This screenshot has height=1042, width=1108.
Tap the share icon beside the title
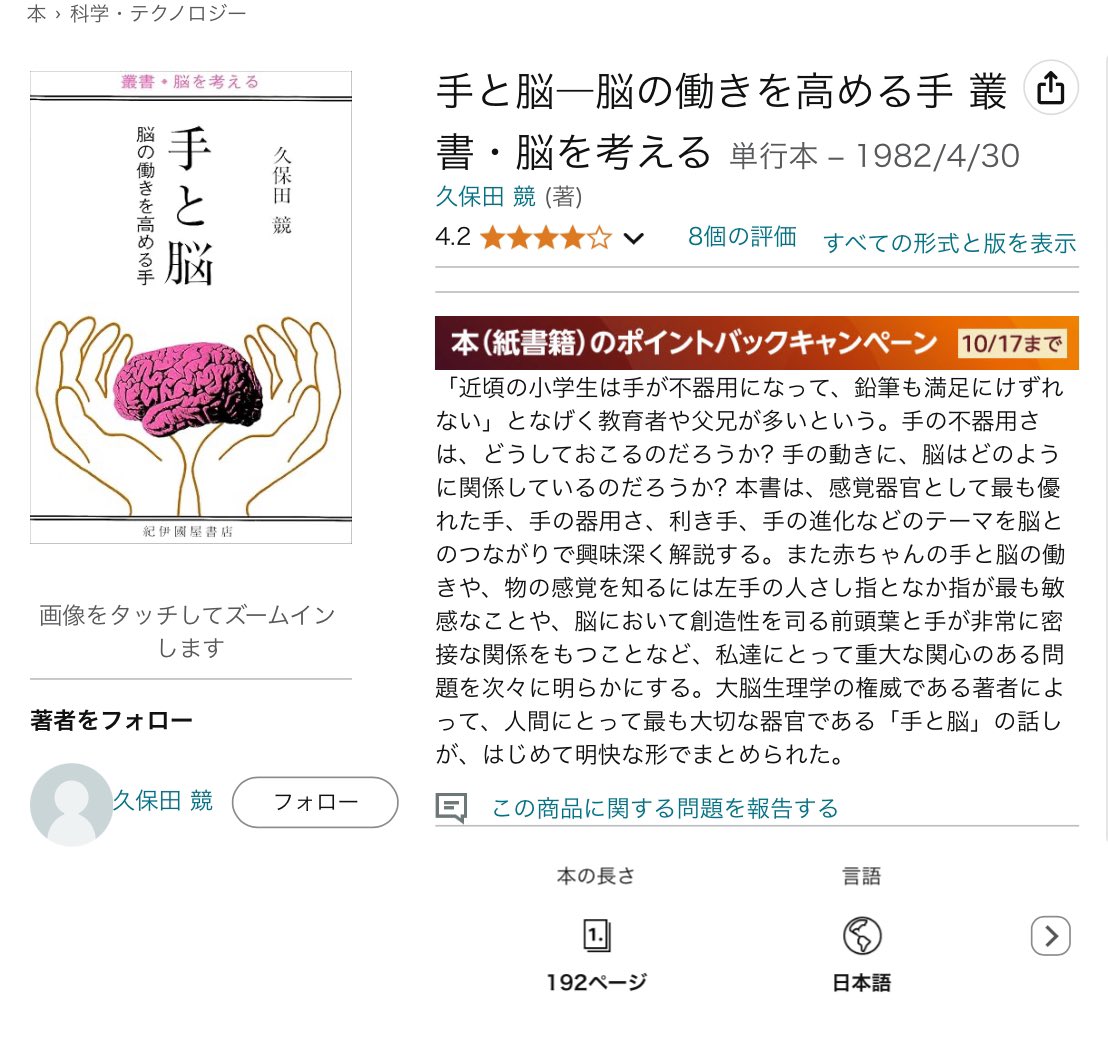1051,89
